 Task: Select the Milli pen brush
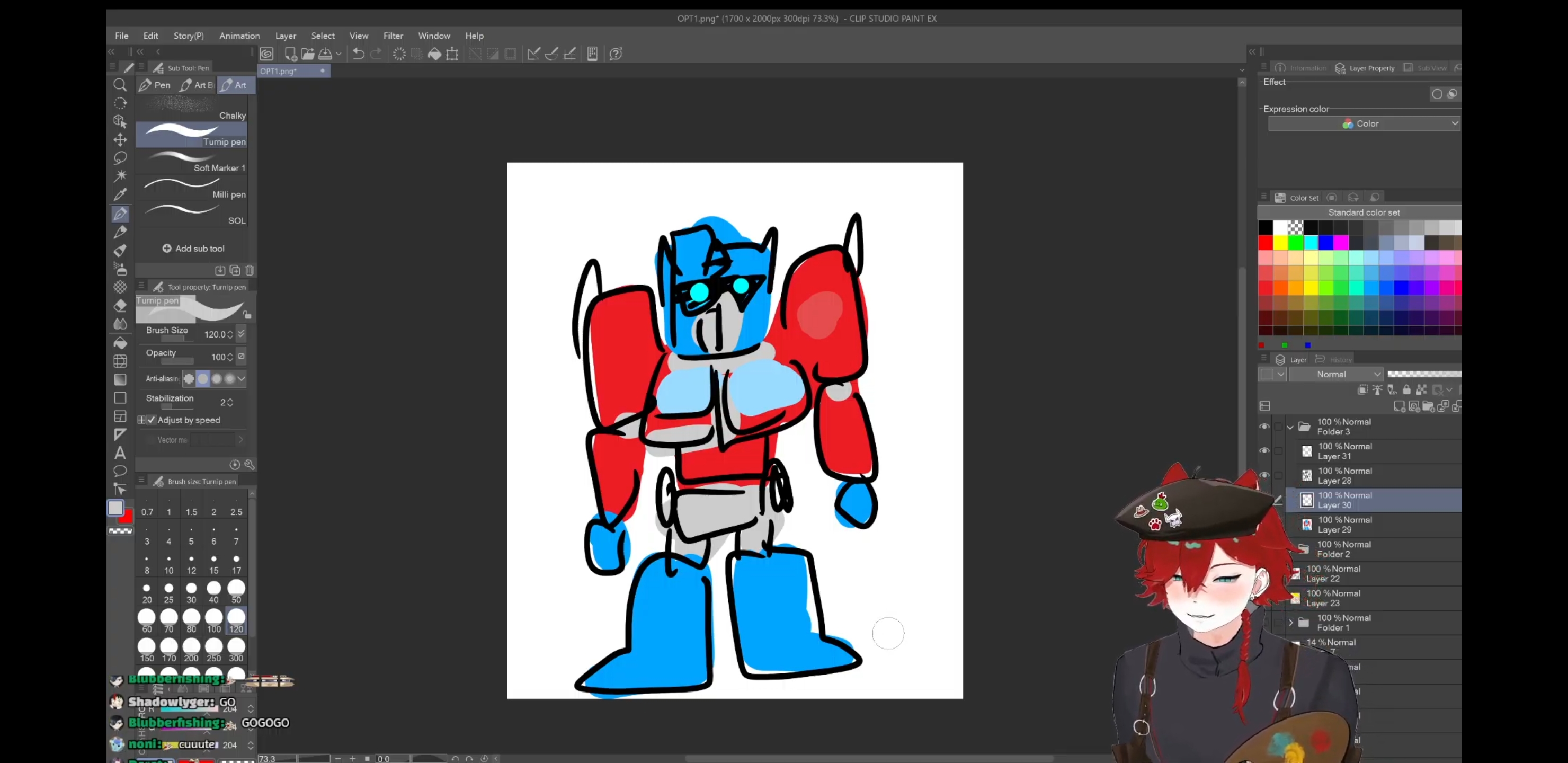192,189
